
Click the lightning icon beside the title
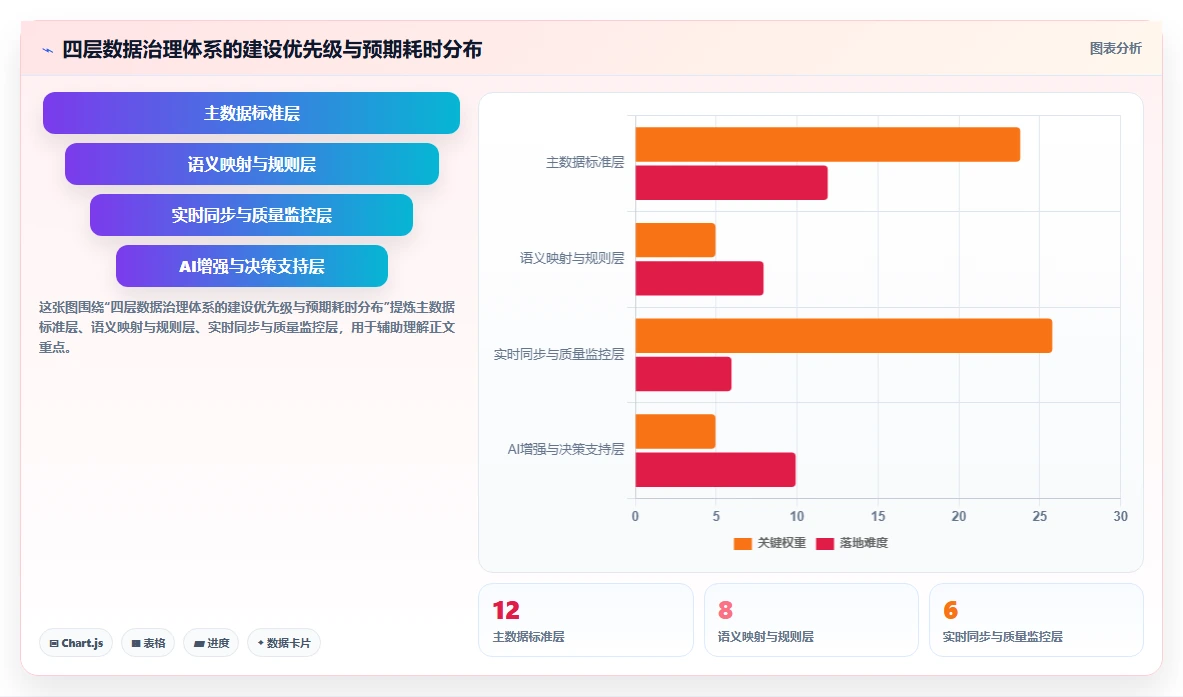coord(48,51)
